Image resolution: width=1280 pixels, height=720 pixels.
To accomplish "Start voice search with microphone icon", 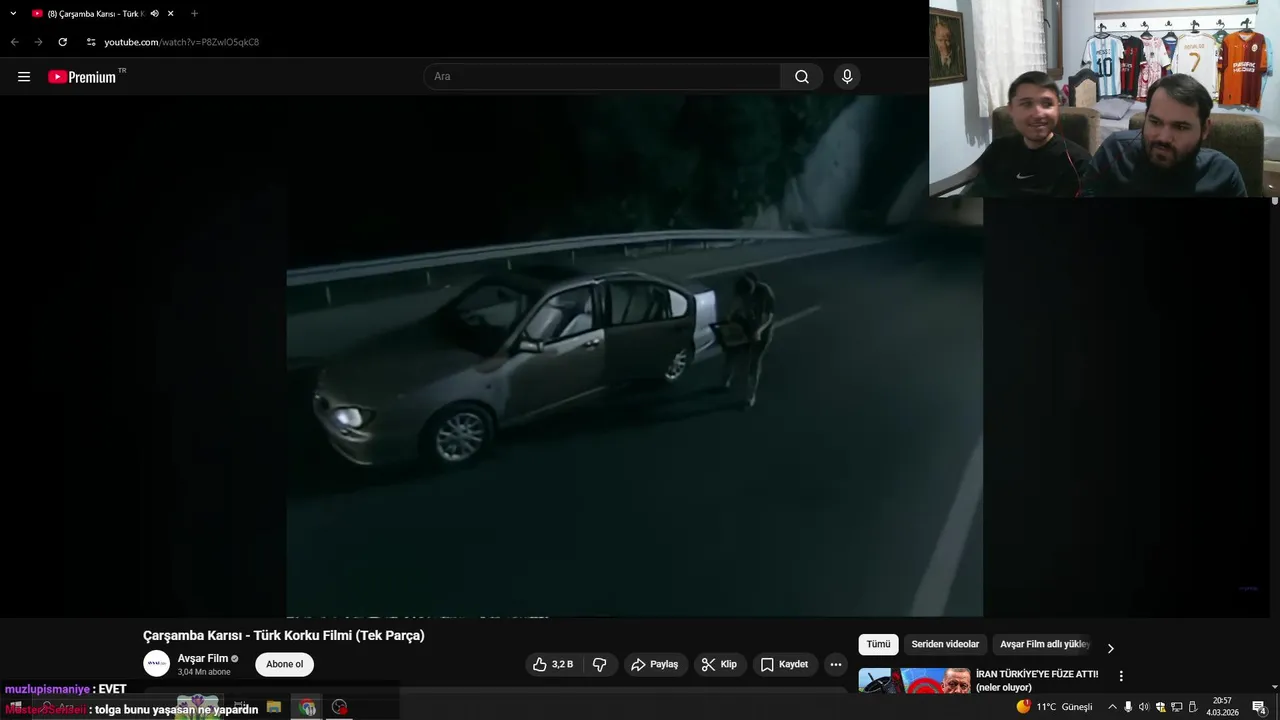I will point(847,77).
